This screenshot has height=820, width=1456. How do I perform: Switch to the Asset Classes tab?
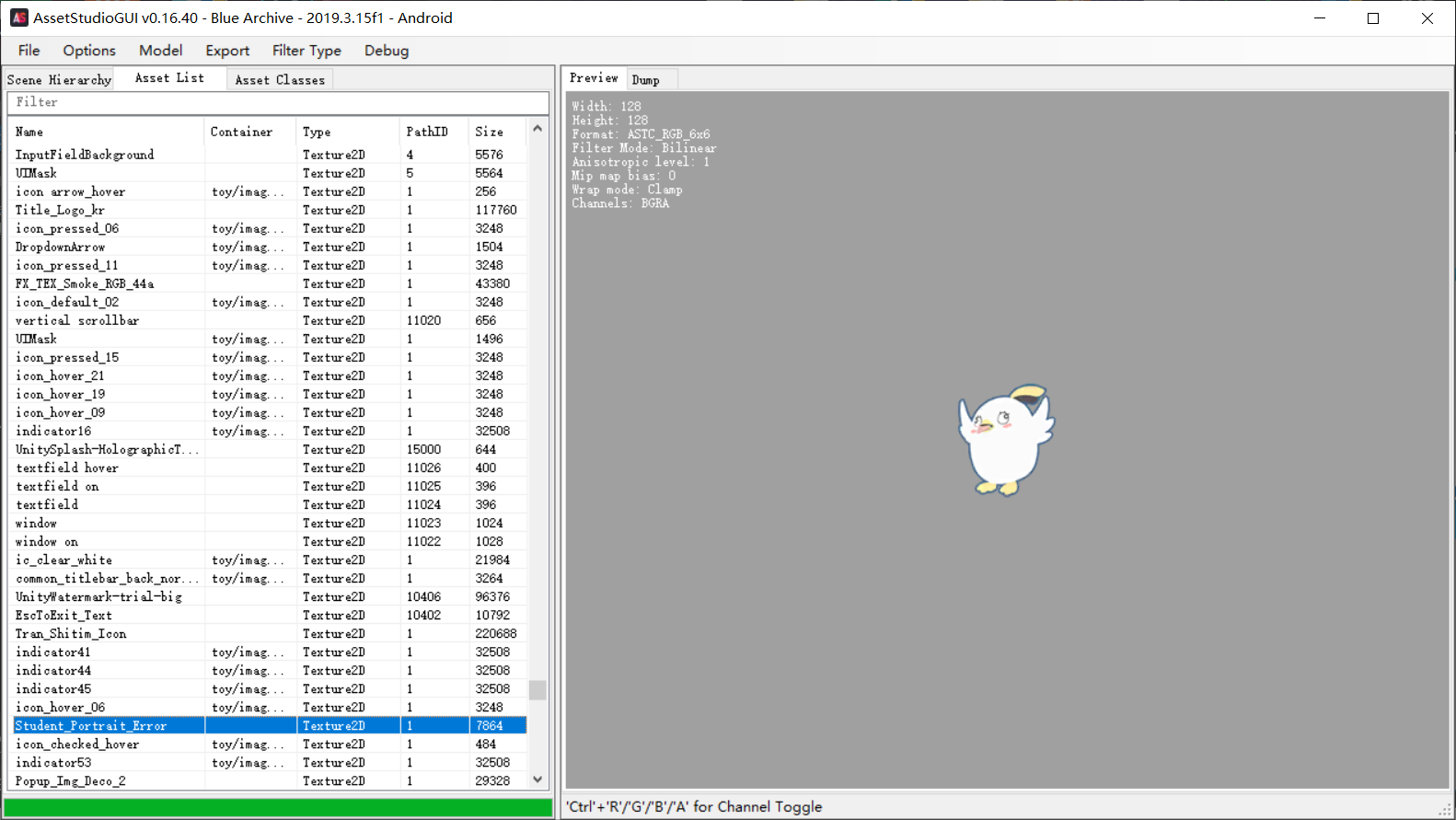point(280,80)
